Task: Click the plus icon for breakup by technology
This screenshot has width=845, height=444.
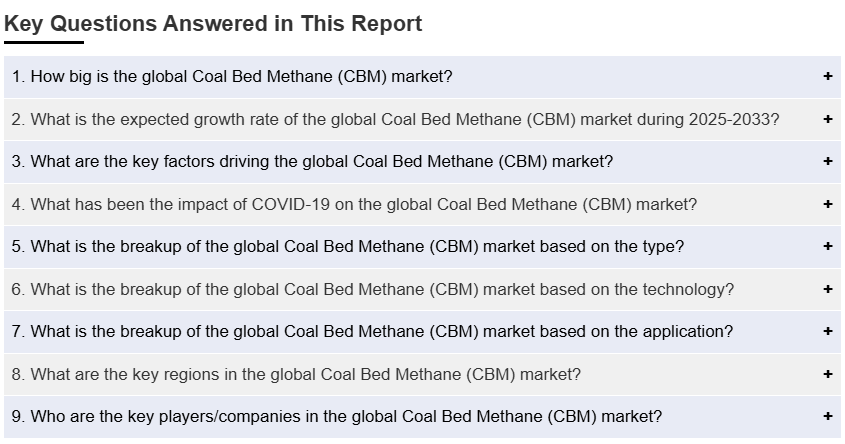Action: 828,289
